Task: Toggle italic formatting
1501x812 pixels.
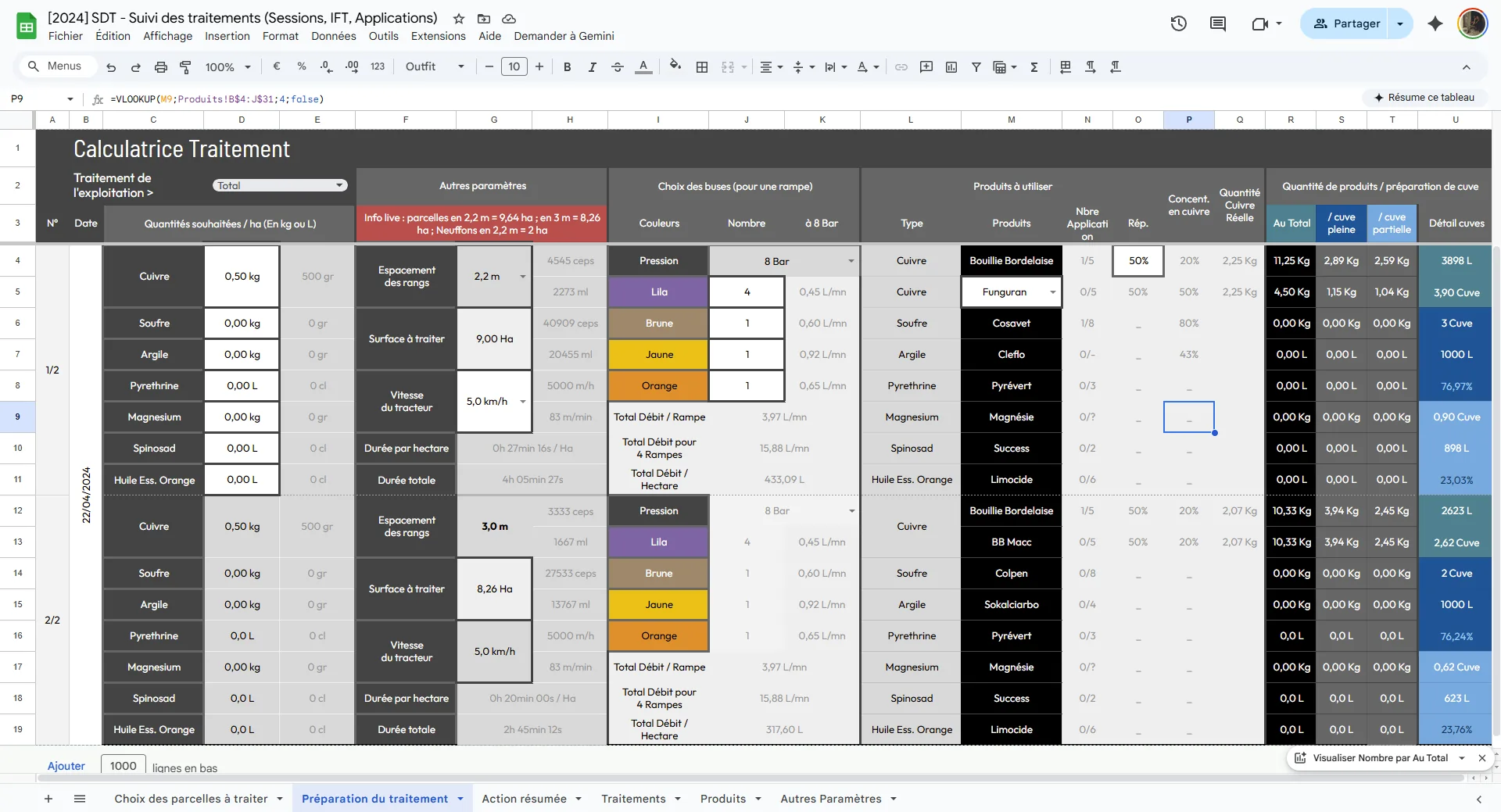Action: pyautogui.click(x=592, y=67)
